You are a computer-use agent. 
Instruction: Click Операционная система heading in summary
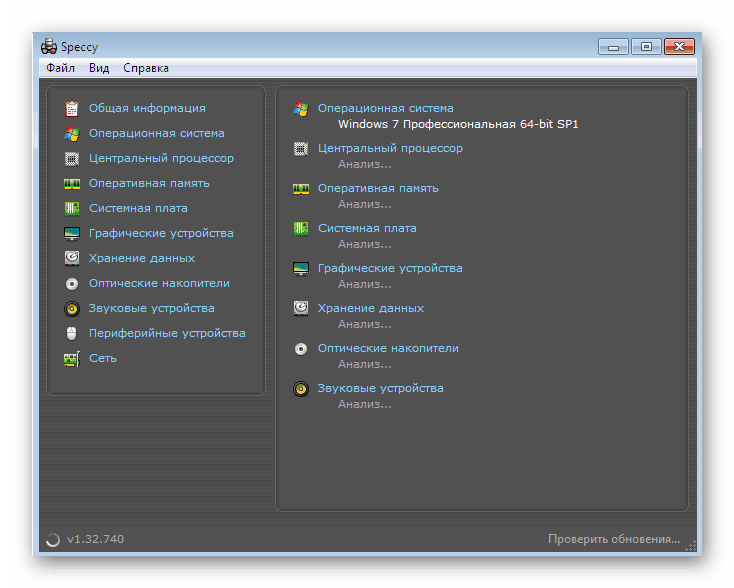point(385,108)
